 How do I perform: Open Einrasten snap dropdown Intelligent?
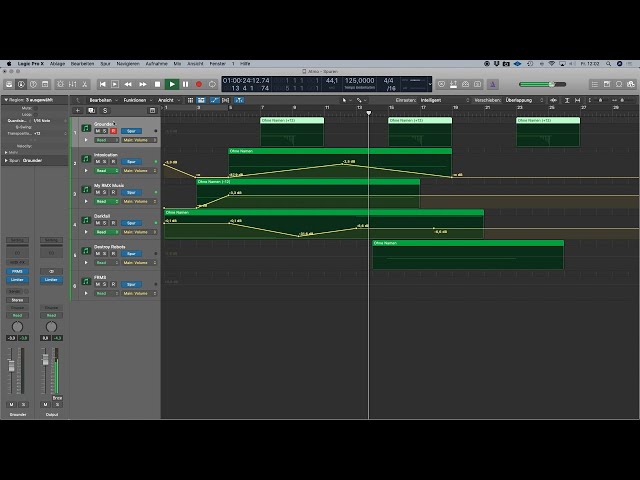tap(445, 100)
